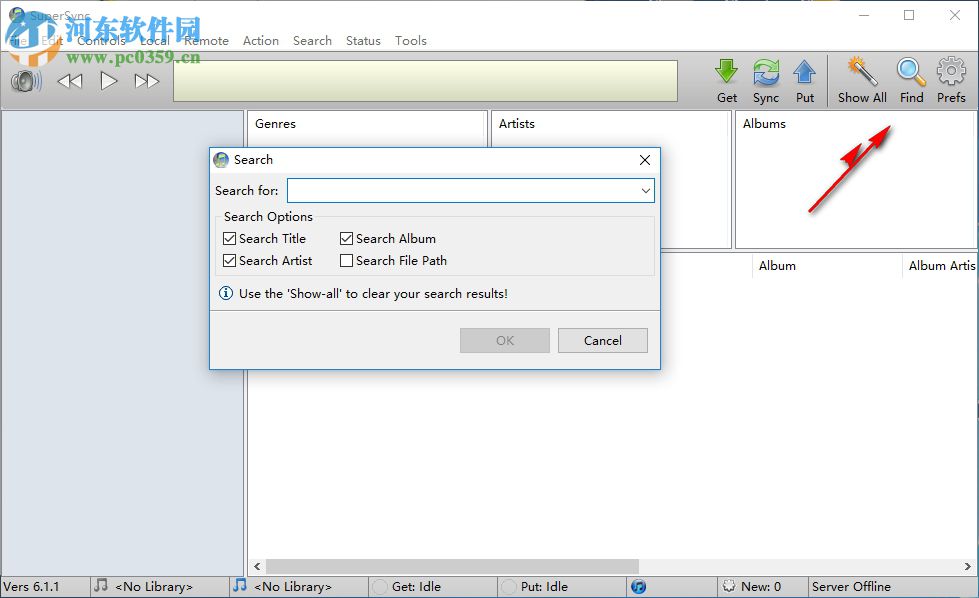The height and width of the screenshot is (598, 979).
Task: Expand the Search for dropdown arrow
Action: pos(646,190)
